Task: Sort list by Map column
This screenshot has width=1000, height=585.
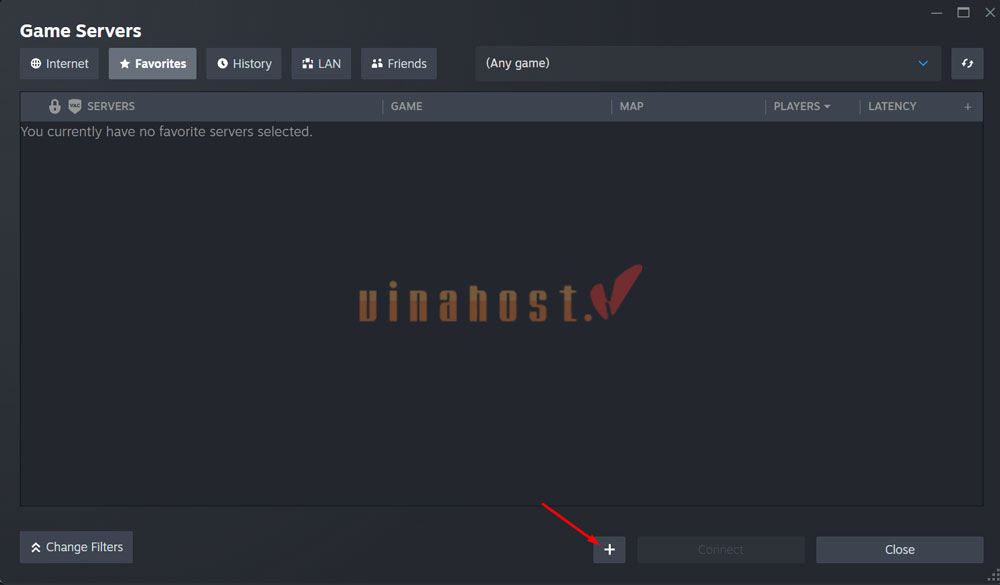Action: tap(631, 106)
